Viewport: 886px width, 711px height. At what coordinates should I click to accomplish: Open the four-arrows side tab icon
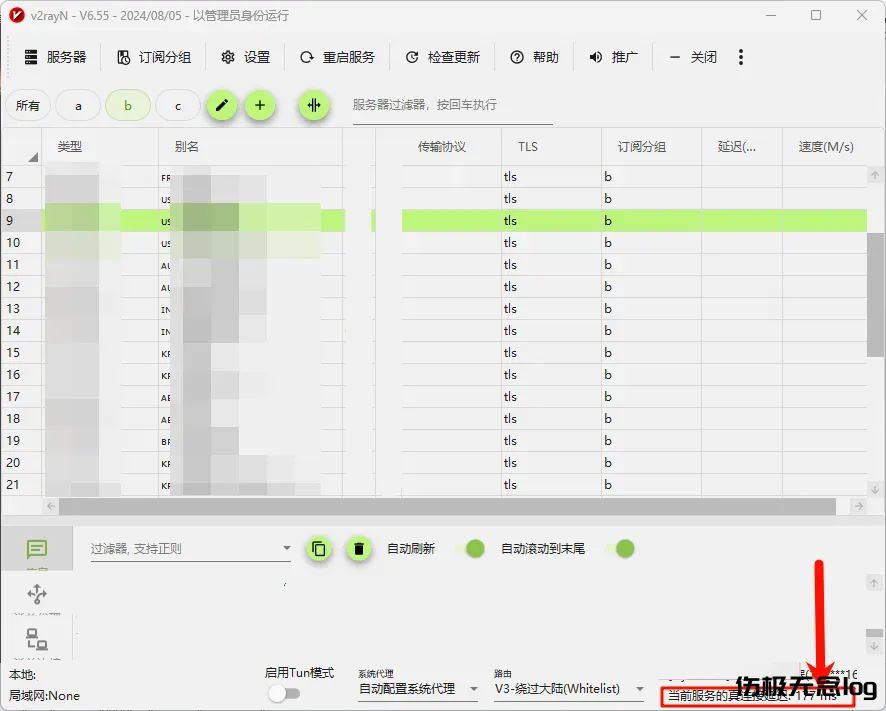tap(37, 594)
